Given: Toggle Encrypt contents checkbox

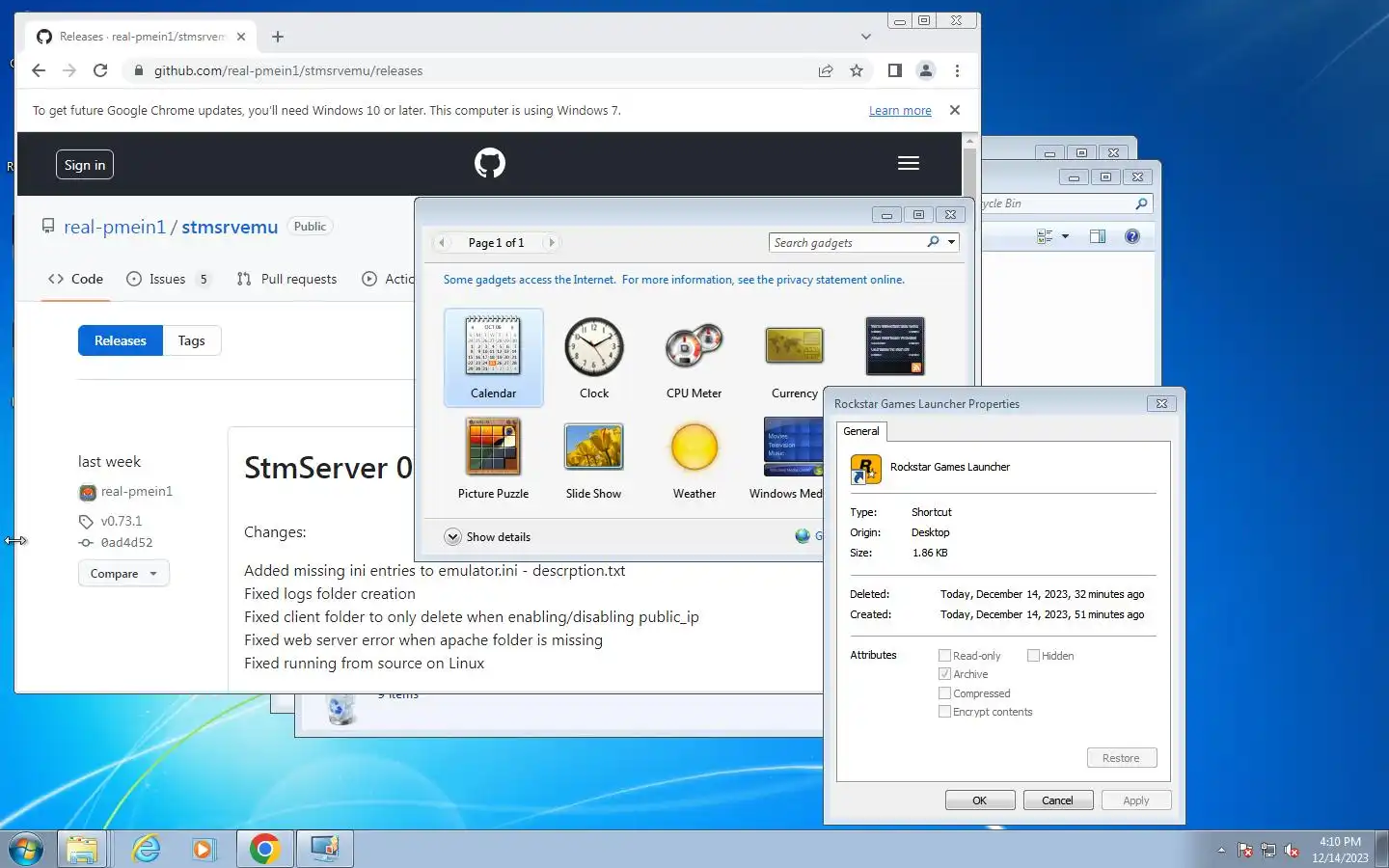Looking at the screenshot, I should tap(945, 712).
